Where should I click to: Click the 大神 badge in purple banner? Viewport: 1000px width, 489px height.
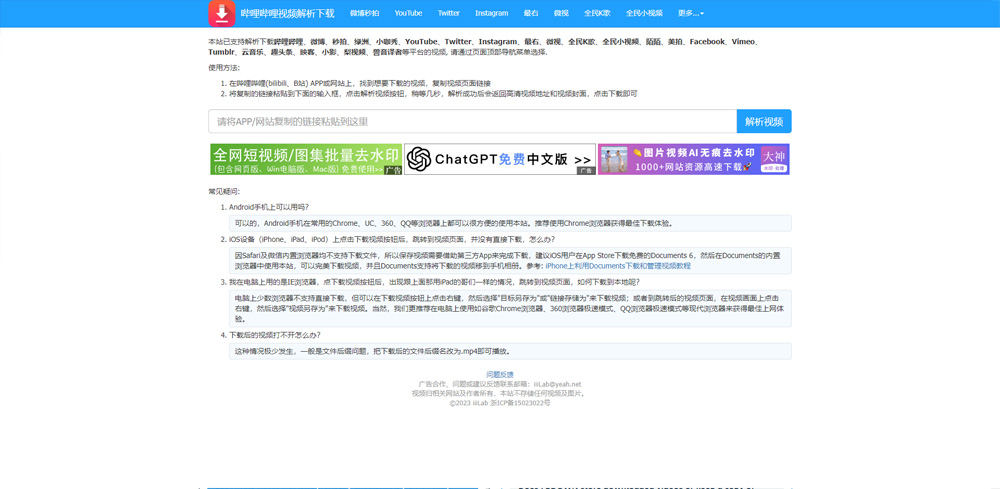774,159
